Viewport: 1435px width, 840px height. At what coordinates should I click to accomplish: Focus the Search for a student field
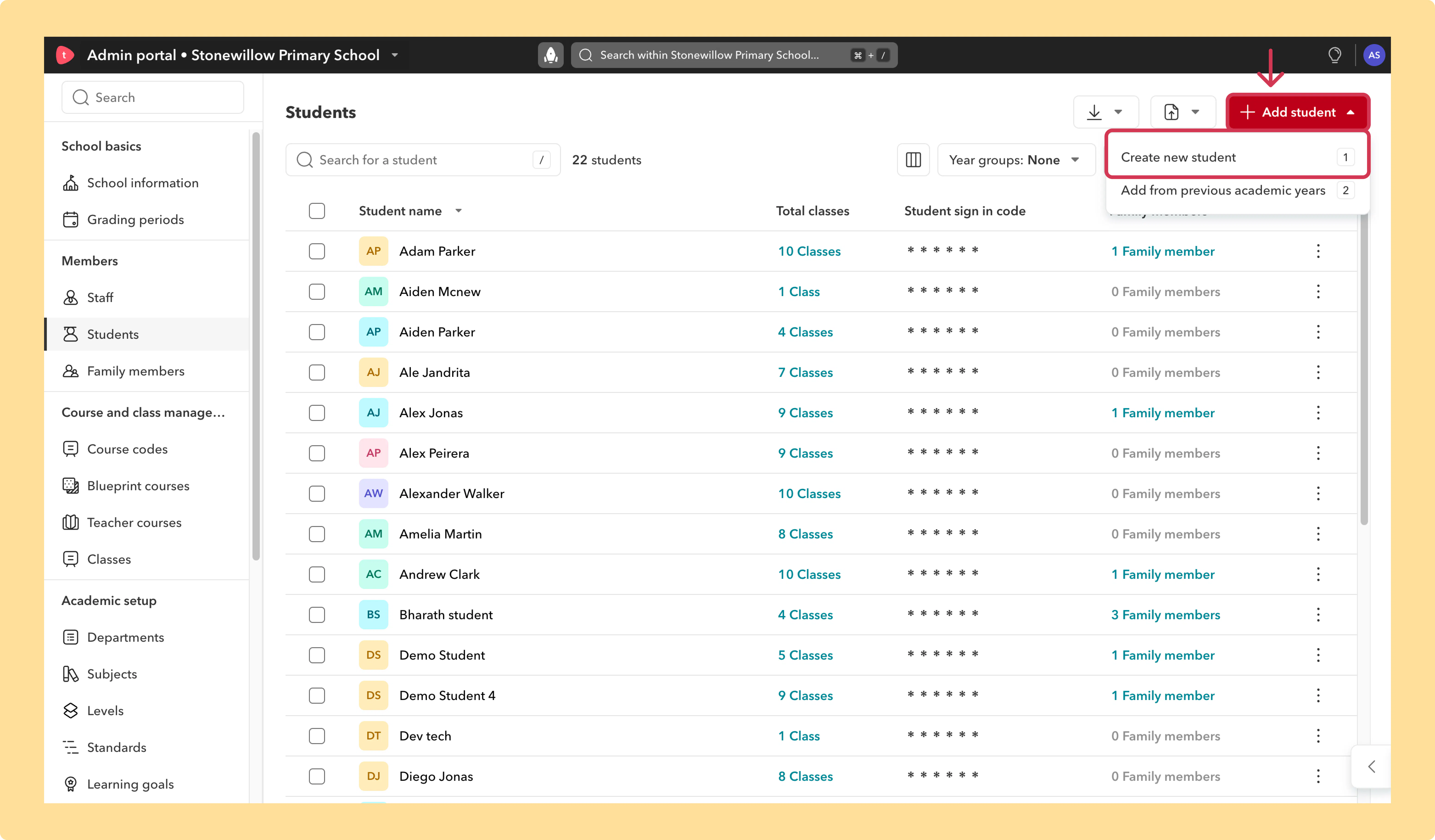point(423,160)
